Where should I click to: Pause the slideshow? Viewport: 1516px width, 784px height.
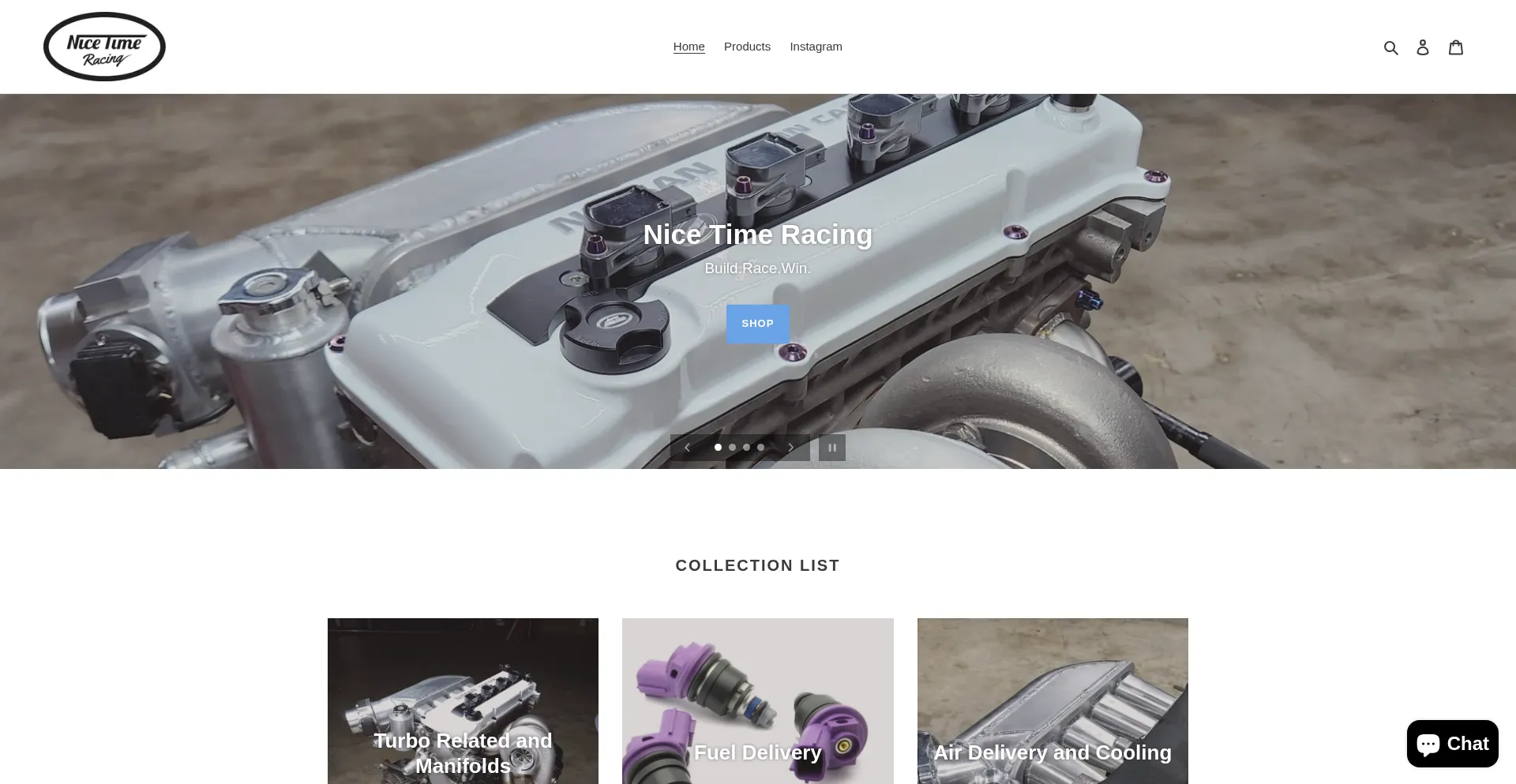point(832,448)
